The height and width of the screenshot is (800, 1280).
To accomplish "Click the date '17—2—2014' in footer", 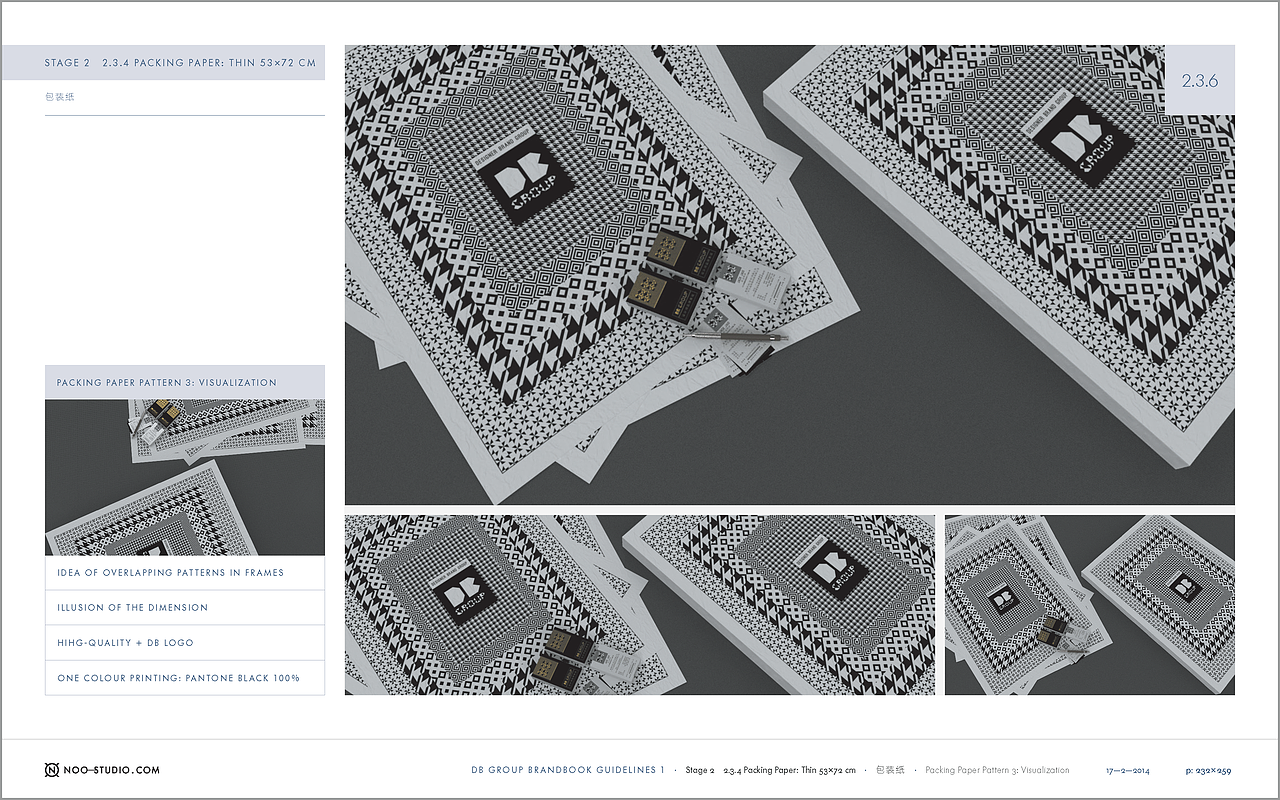I will pos(1128,771).
